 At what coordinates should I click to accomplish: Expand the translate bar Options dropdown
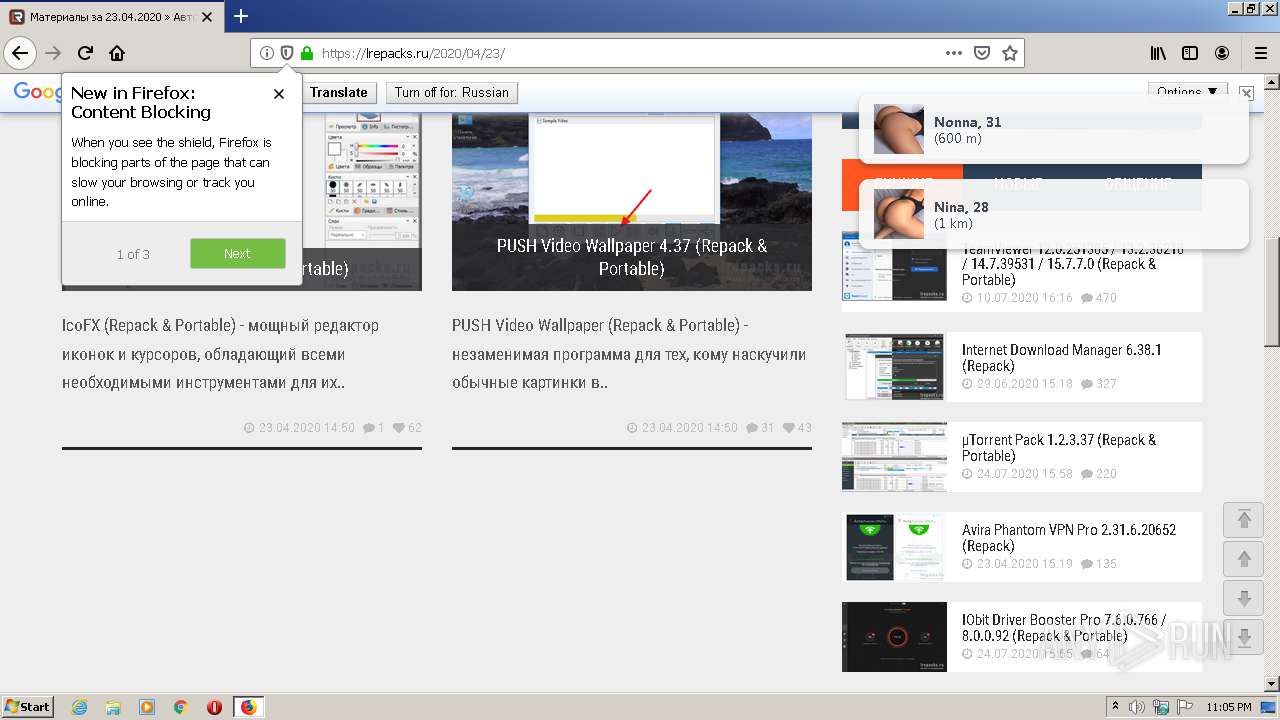pos(1188,92)
